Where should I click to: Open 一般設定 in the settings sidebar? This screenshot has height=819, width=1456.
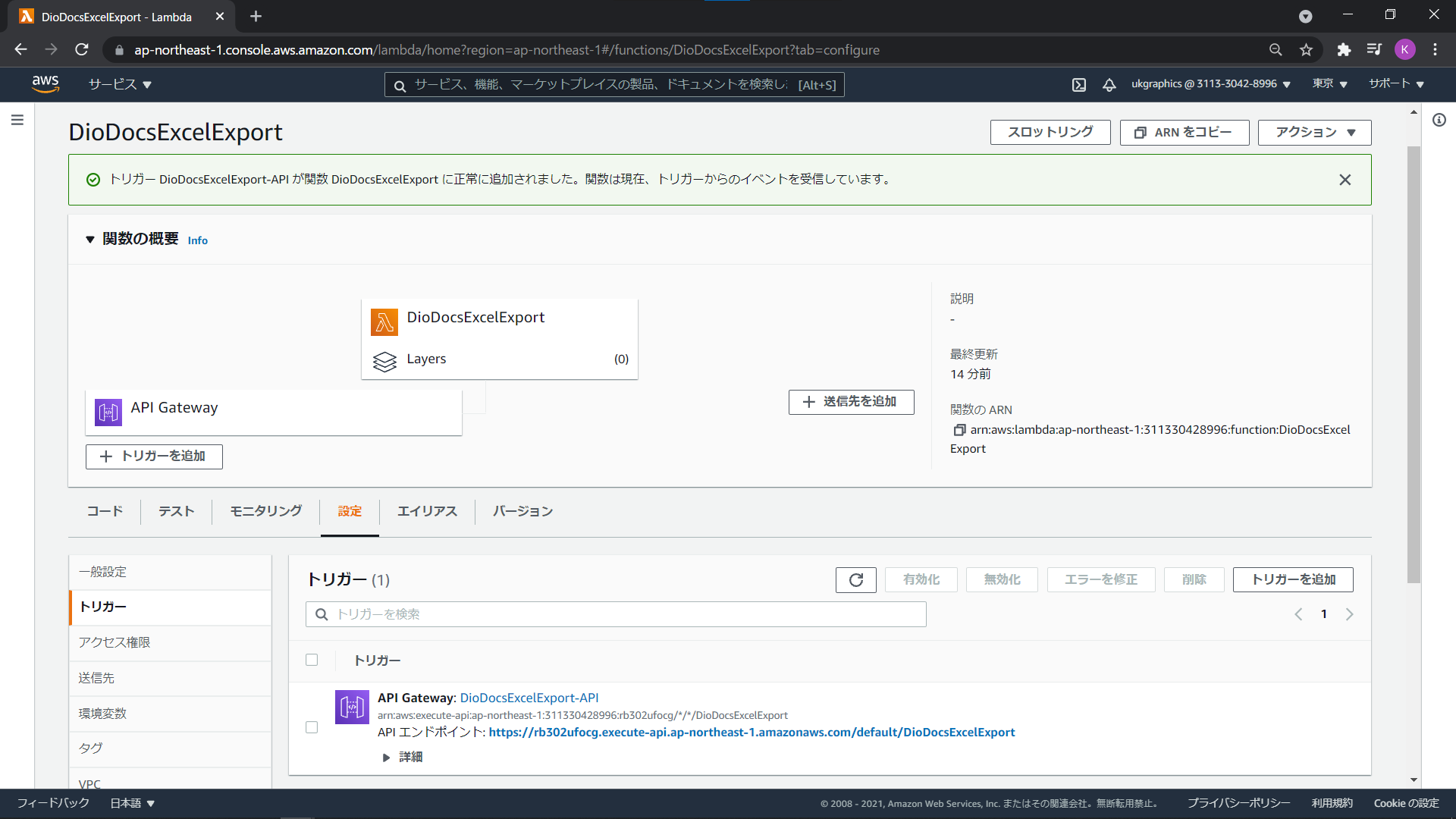coord(170,573)
